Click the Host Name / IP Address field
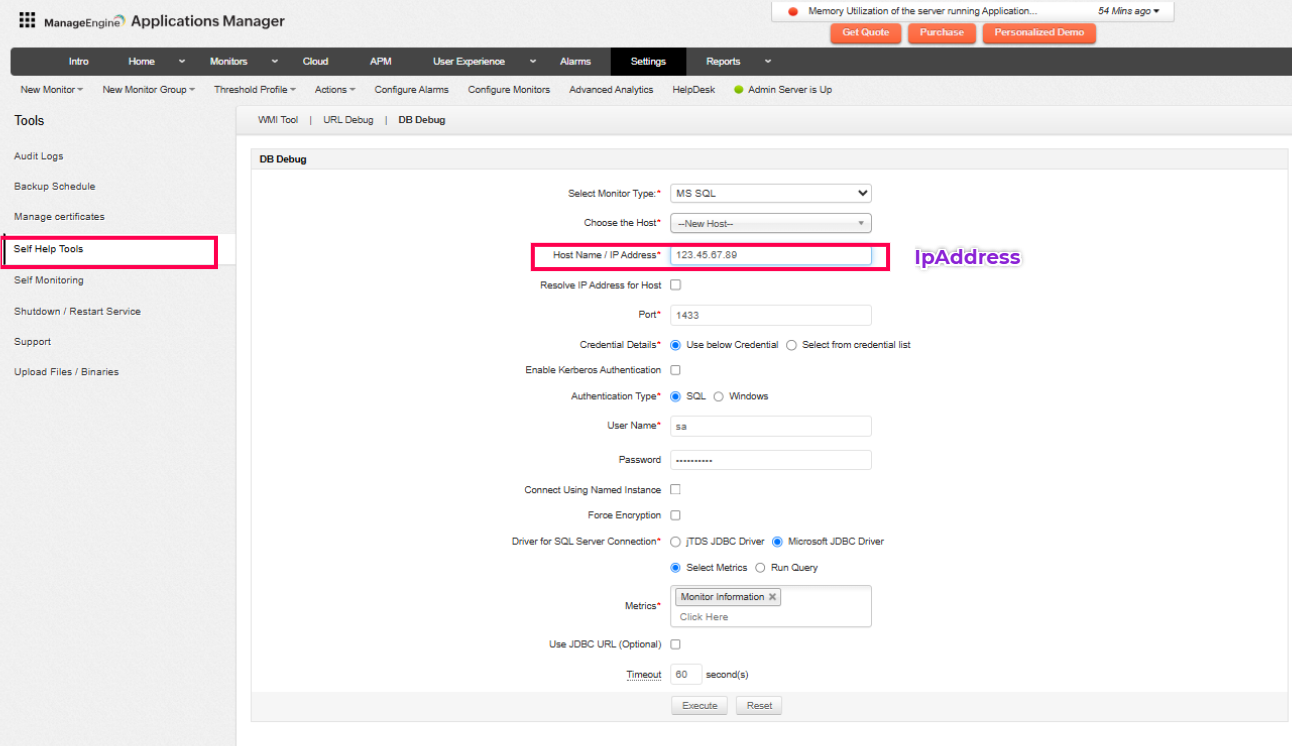This screenshot has width=1292, height=746. 771,255
